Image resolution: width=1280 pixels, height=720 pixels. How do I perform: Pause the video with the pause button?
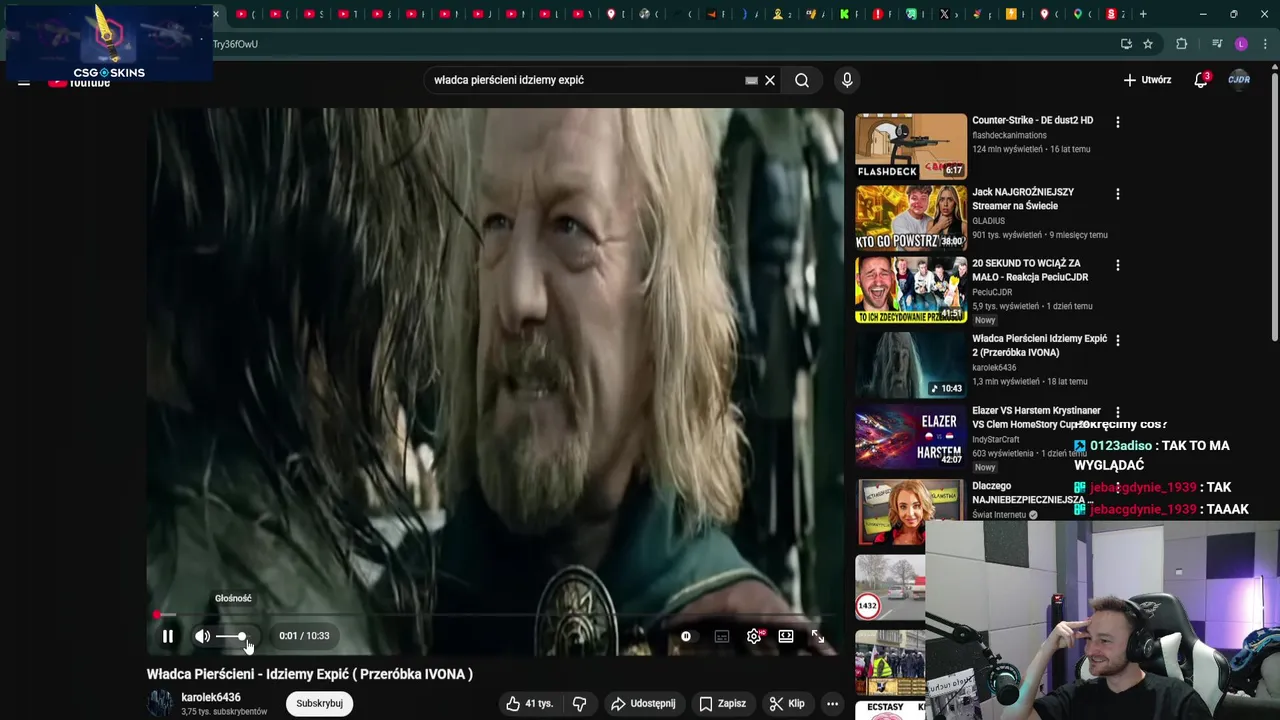[168, 636]
